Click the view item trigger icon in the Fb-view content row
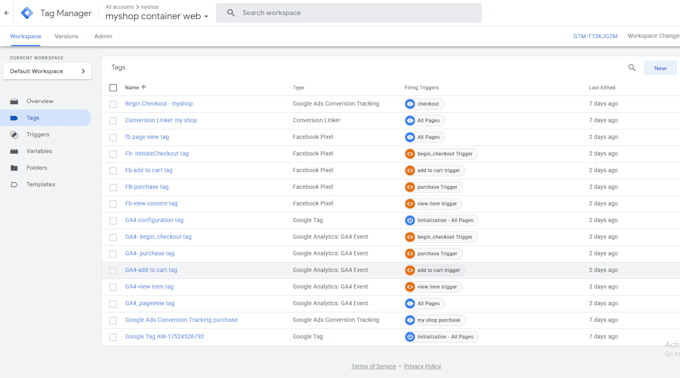Viewport: 680px width, 378px height. [410, 204]
